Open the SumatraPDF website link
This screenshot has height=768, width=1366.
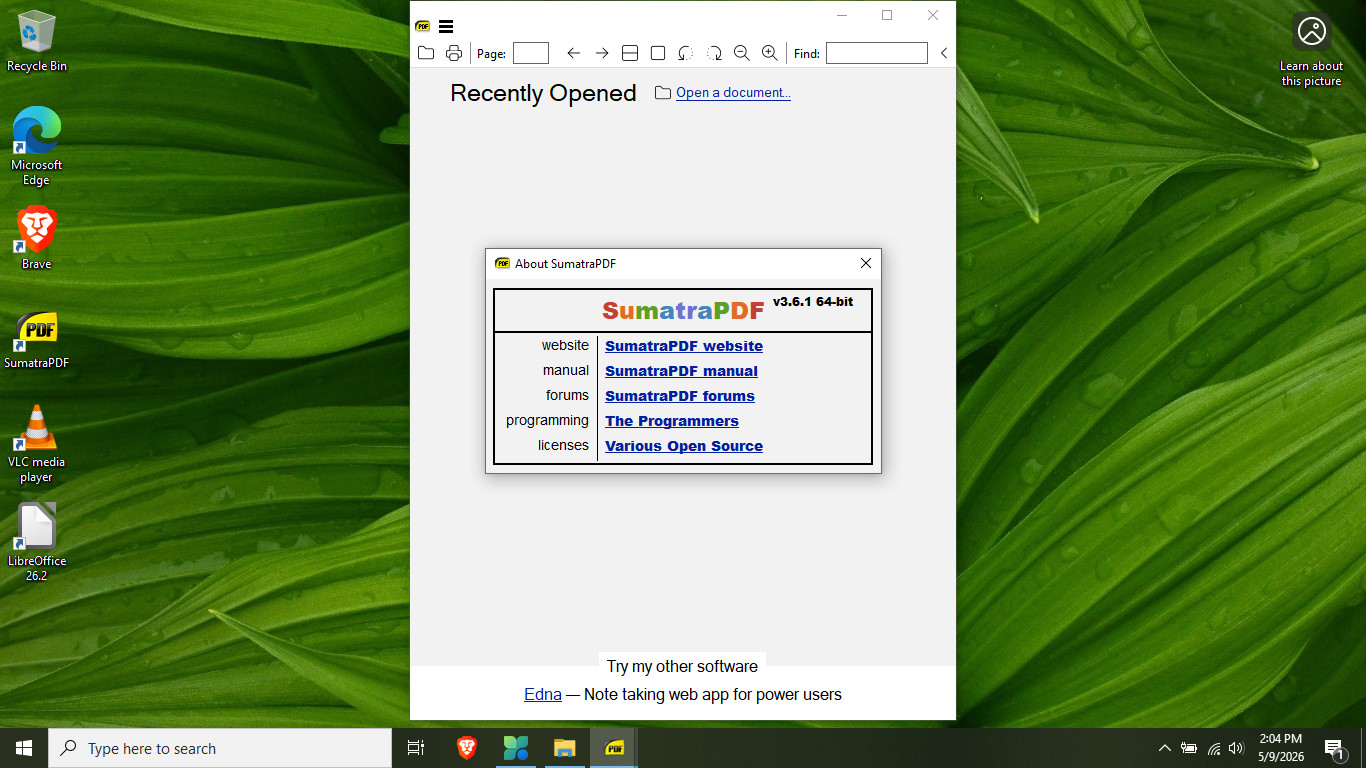pyautogui.click(x=684, y=346)
